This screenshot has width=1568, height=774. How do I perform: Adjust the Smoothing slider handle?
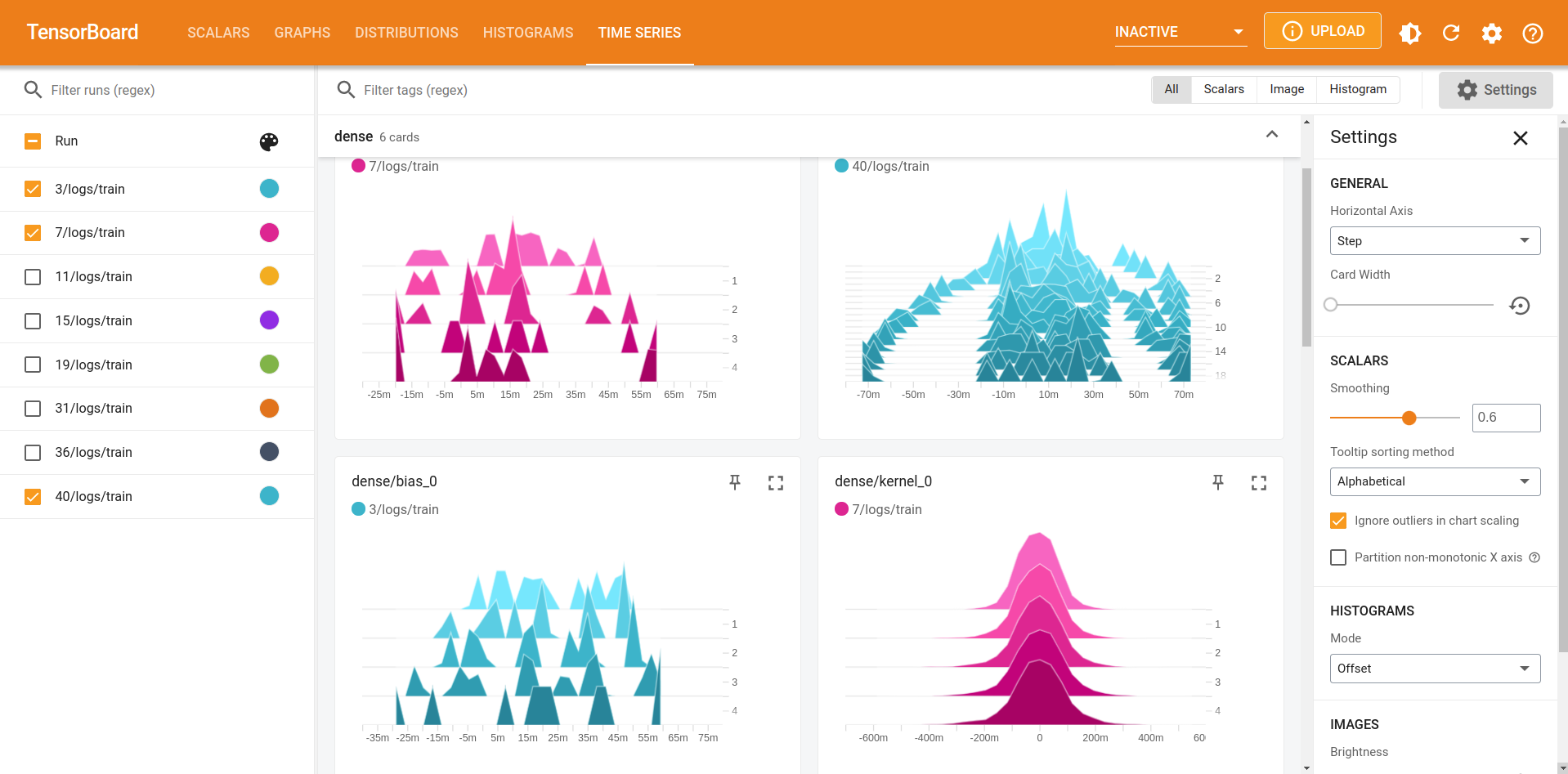point(1409,418)
